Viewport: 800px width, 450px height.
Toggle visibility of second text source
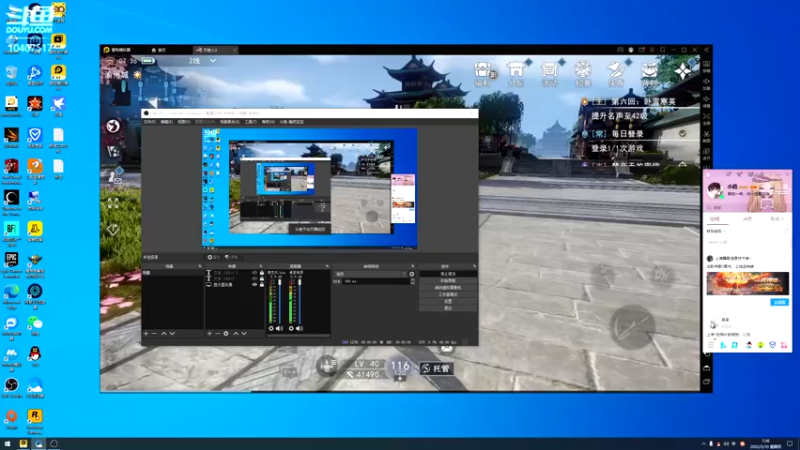coord(255,279)
